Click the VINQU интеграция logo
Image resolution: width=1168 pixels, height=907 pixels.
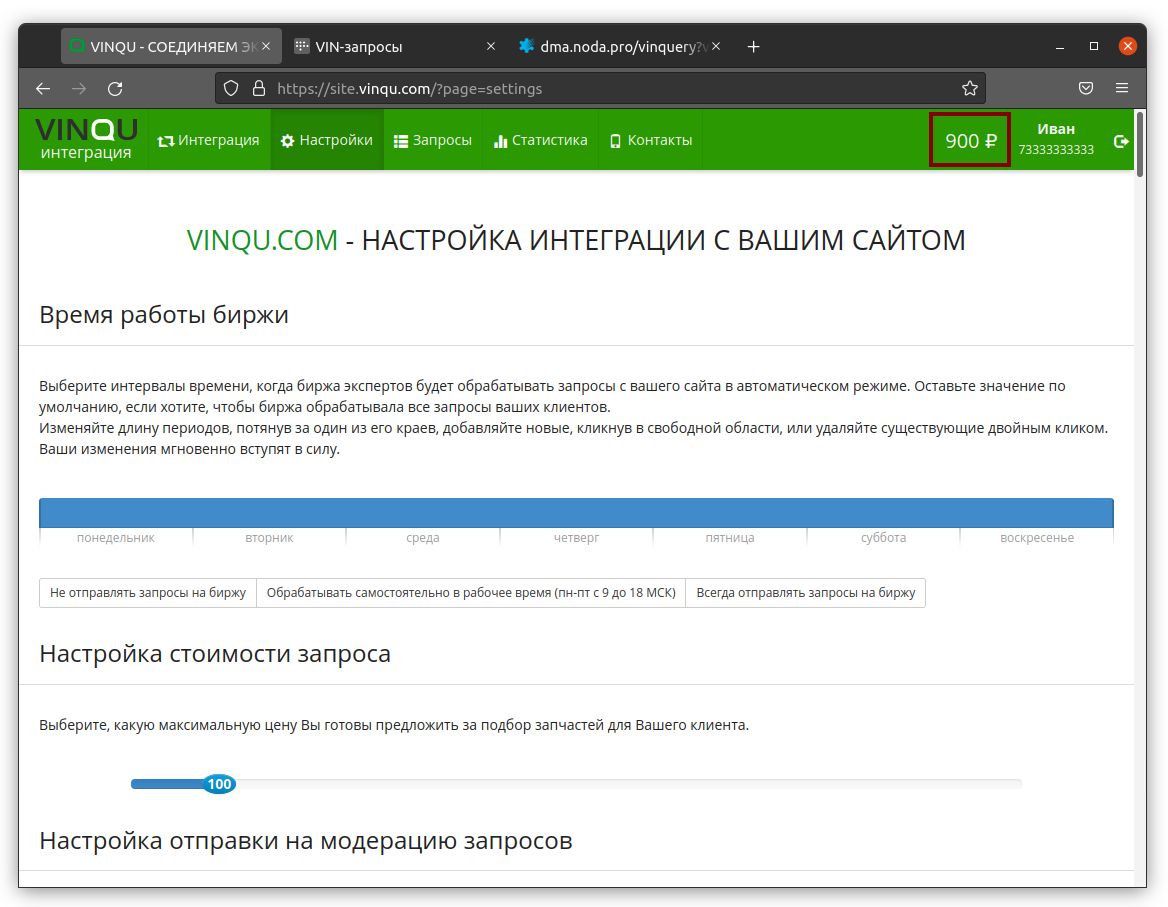pyautogui.click(x=86, y=139)
